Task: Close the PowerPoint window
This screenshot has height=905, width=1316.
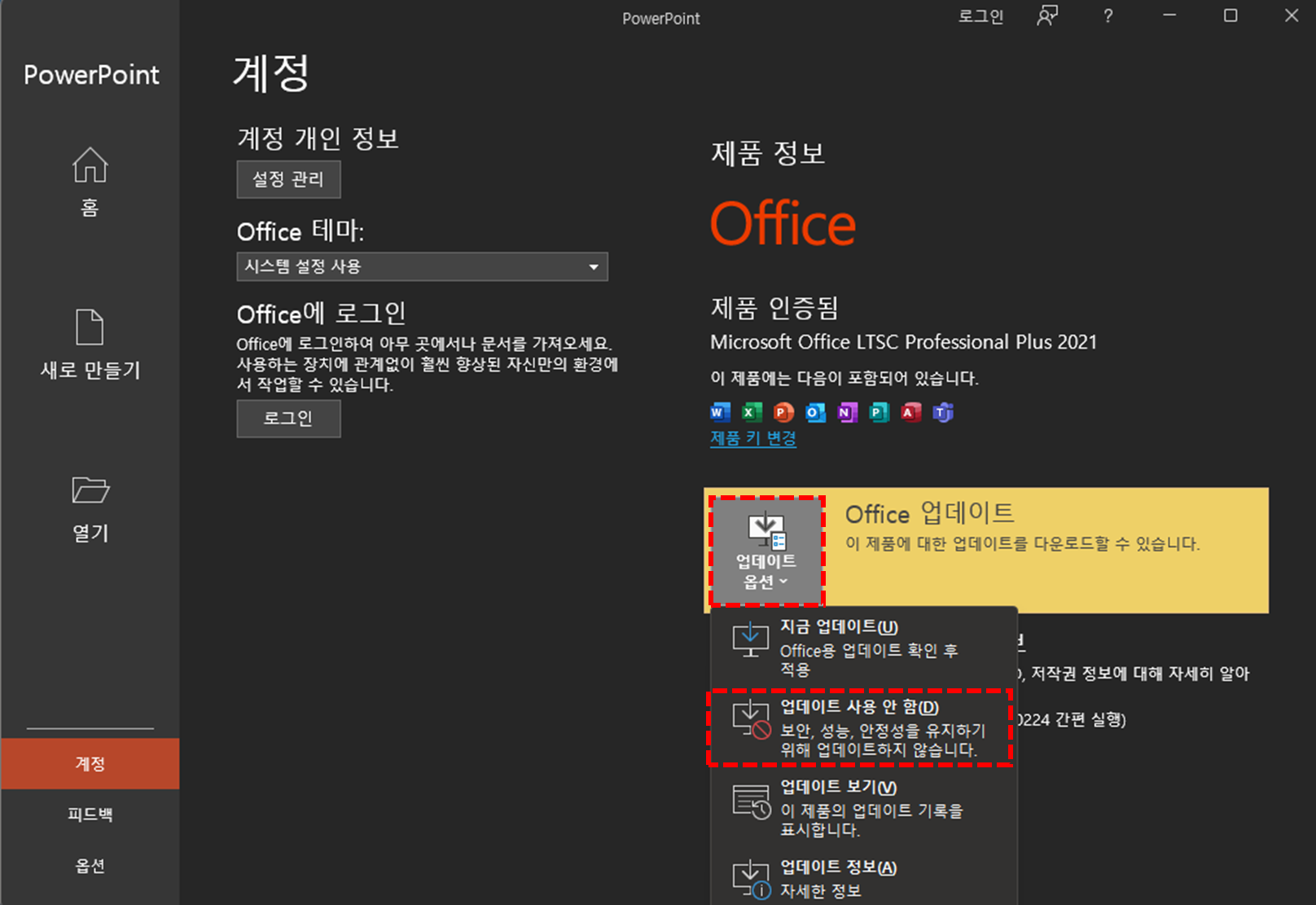Action: point(1292,15)
